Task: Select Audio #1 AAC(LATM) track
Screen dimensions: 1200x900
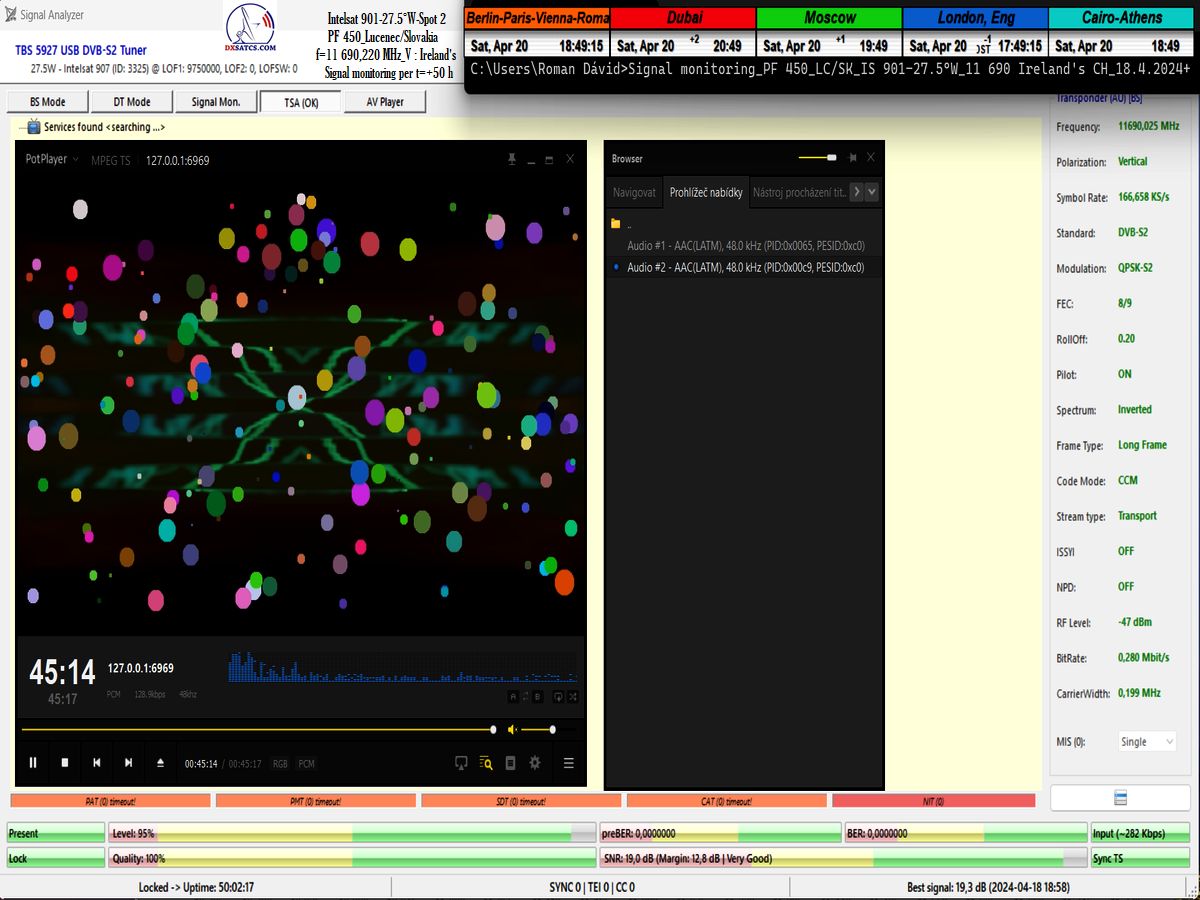Action: (745, 246)
